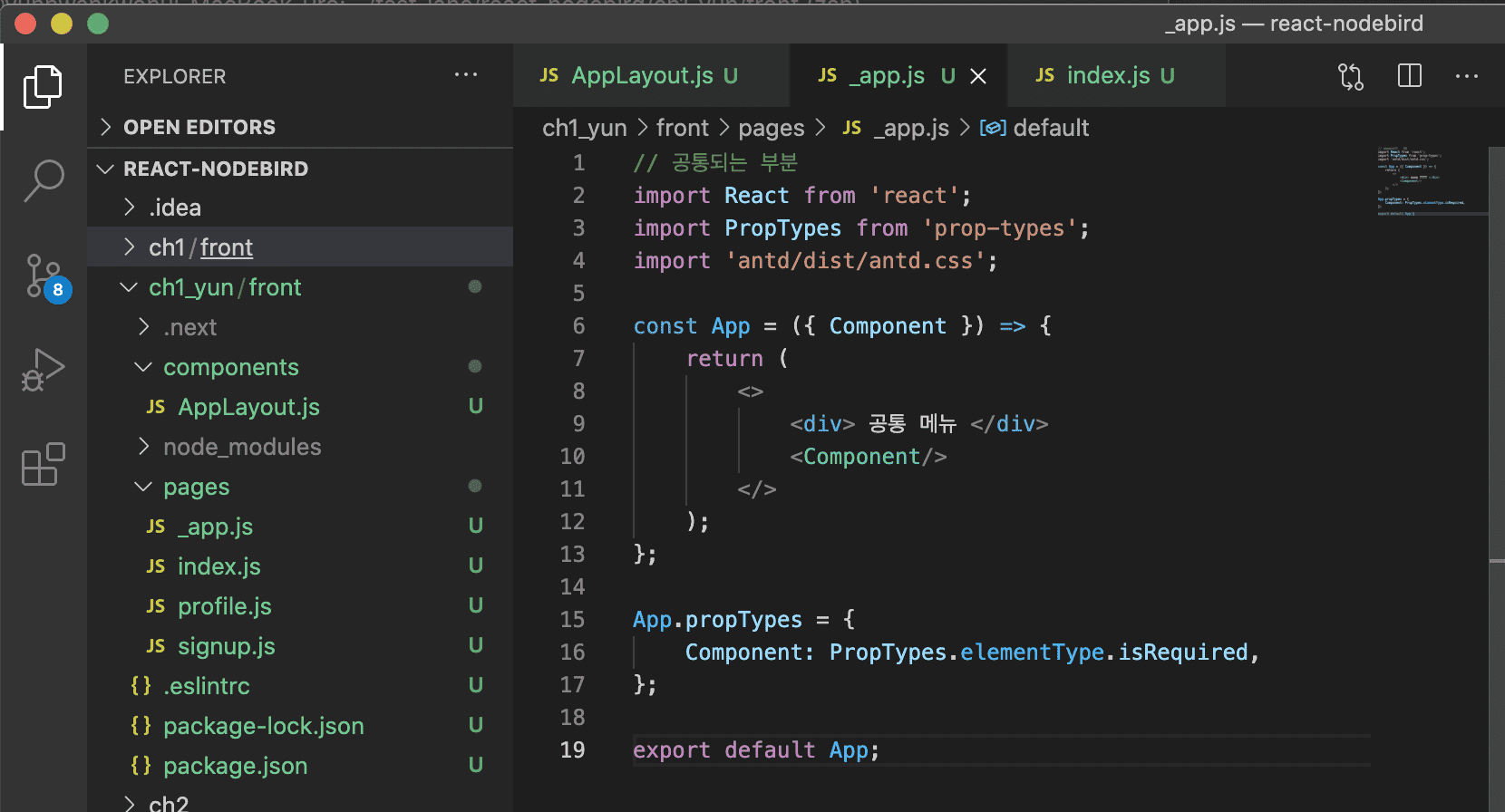Expand the node_modules folder
The height and width of the screenshot is (812, 1505).
coord(241,447)
